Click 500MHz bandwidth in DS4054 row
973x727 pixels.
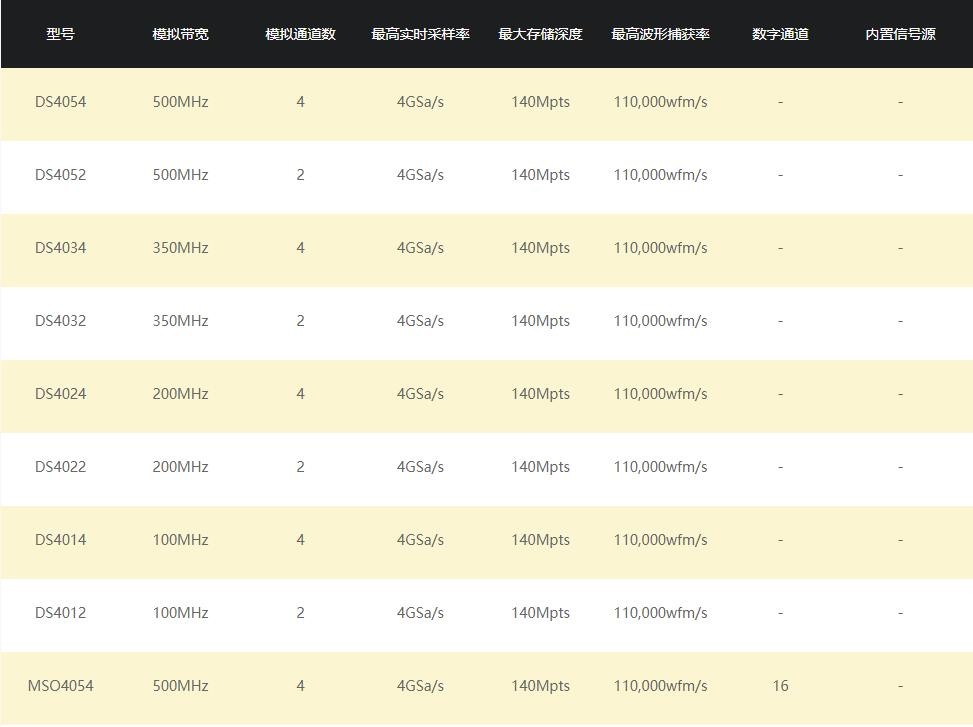click(x=181, y=102)
